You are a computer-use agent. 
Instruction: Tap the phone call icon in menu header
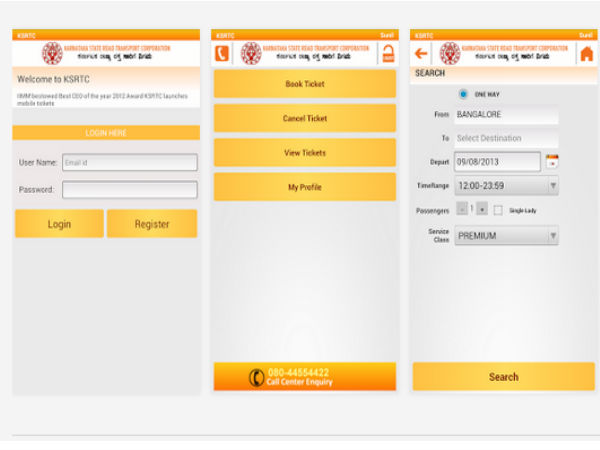point(222,54)
